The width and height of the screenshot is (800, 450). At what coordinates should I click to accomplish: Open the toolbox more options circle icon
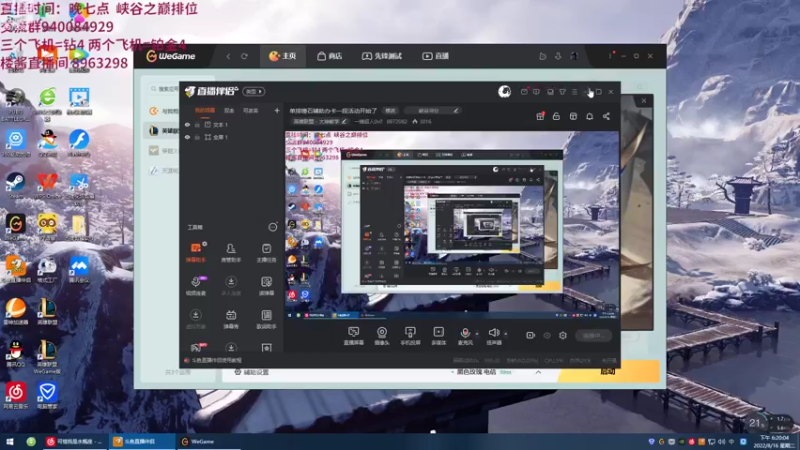click(273, 227)
